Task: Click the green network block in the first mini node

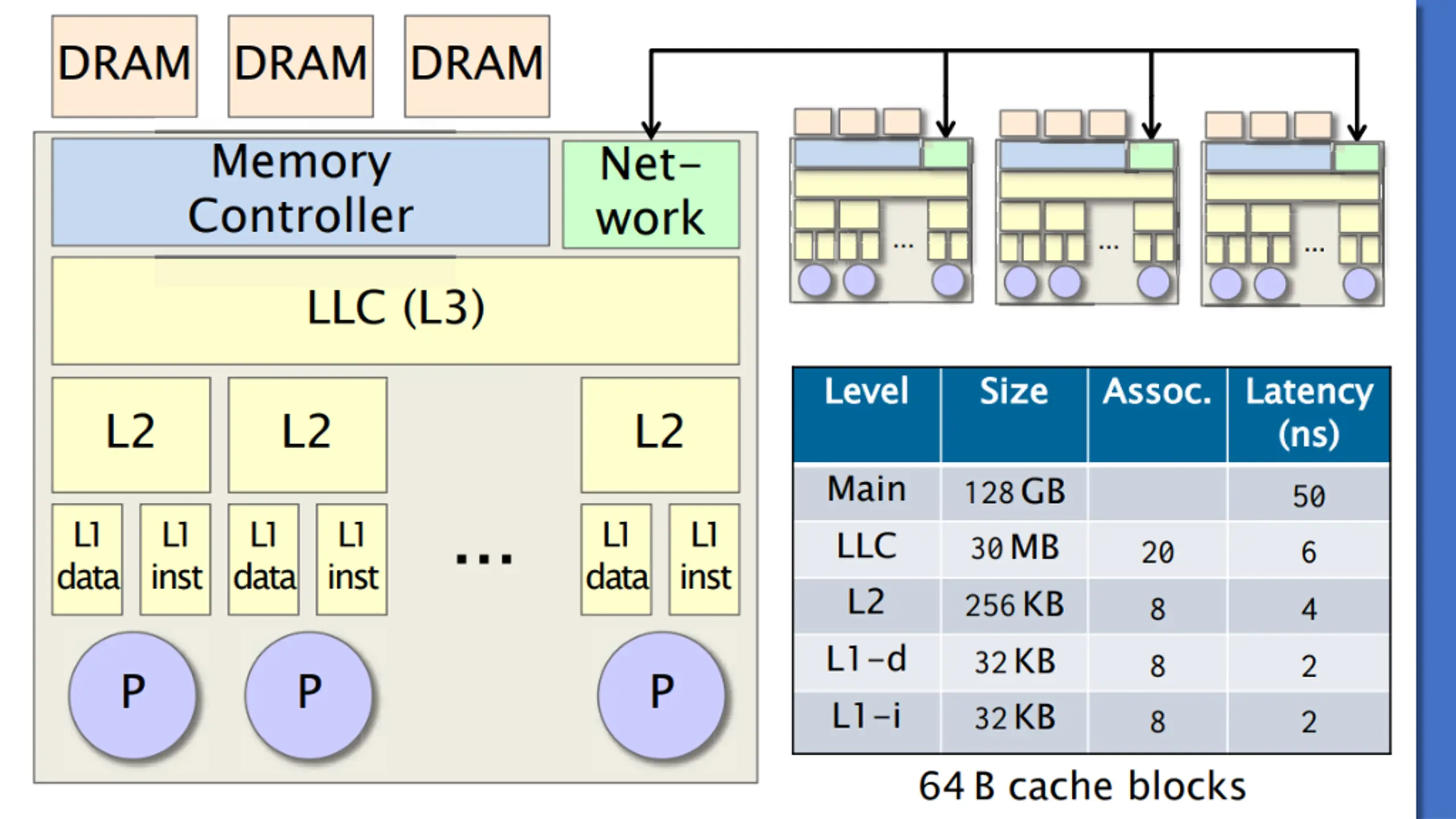Action: pos(946,155)
